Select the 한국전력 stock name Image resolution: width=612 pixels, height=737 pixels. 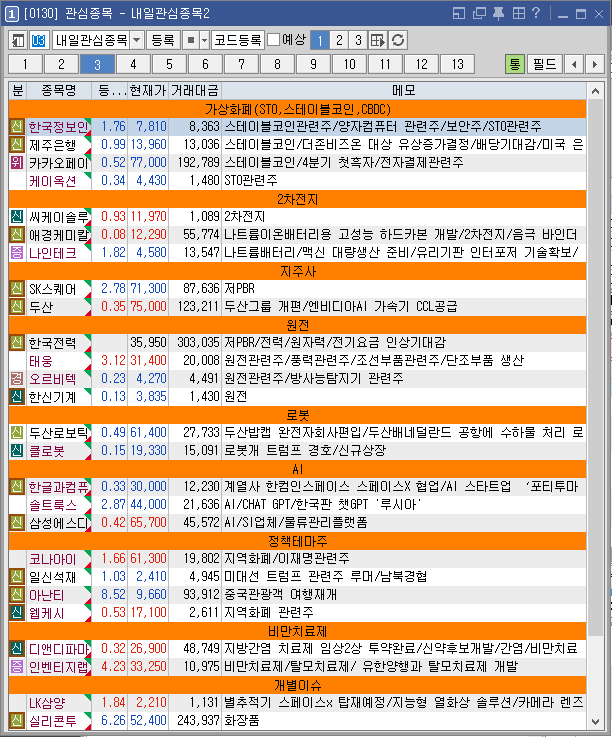click(x=52, y=343)
